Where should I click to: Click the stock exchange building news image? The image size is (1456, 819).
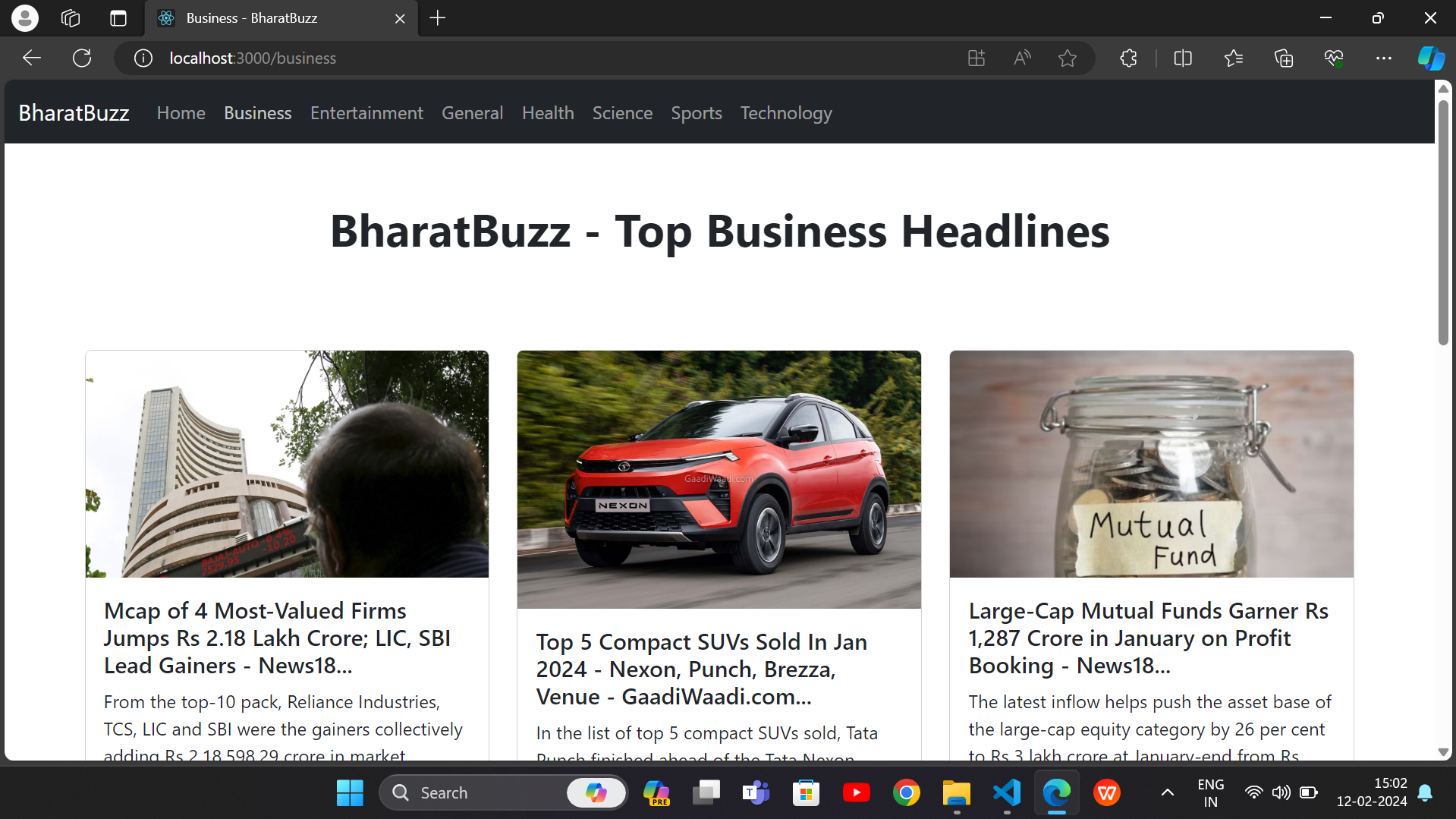tap(287, 464)
